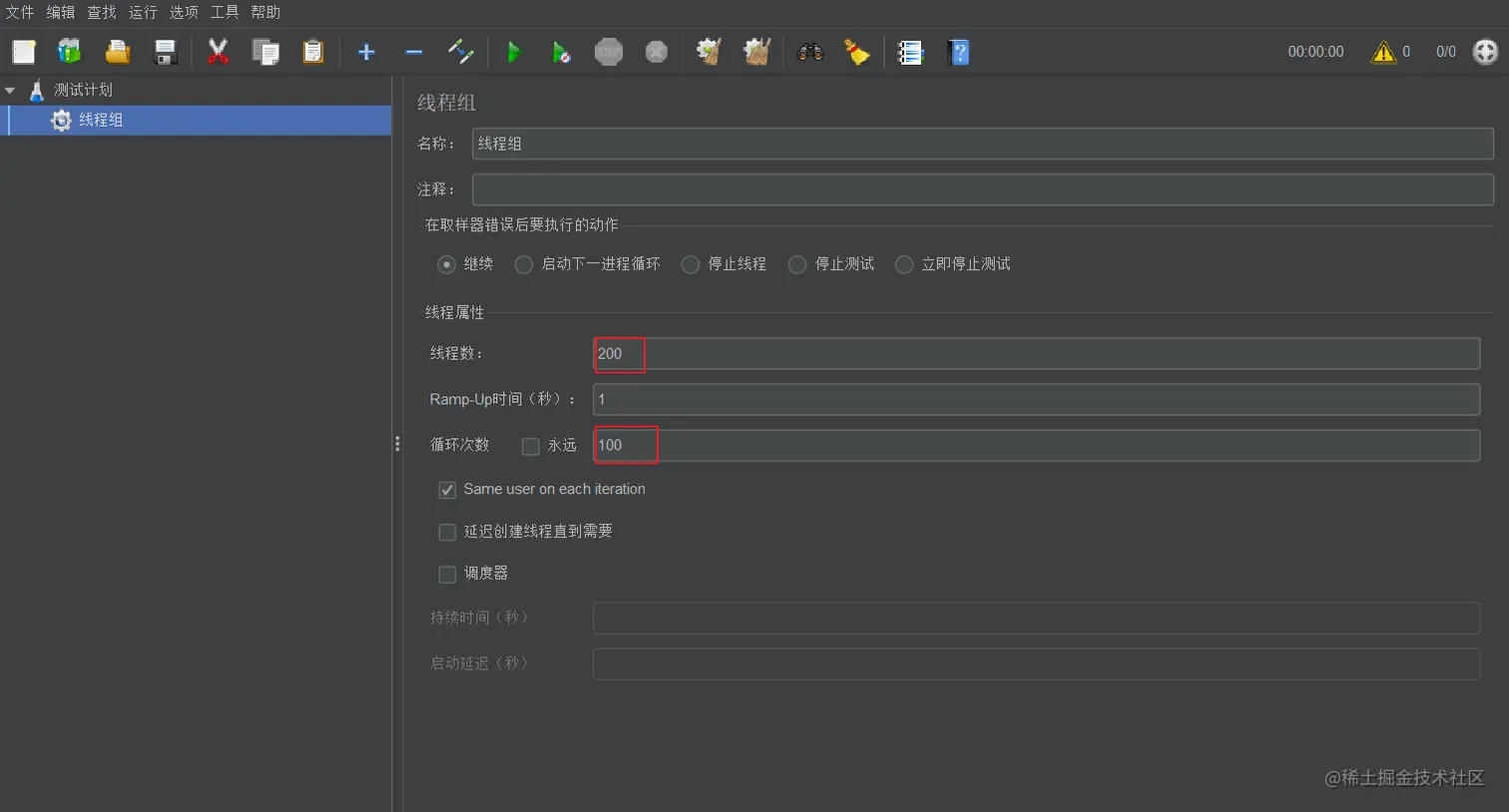
Task: Enable 延迟创建线程直到需要 checkbox
Action: tap(447, 532)
